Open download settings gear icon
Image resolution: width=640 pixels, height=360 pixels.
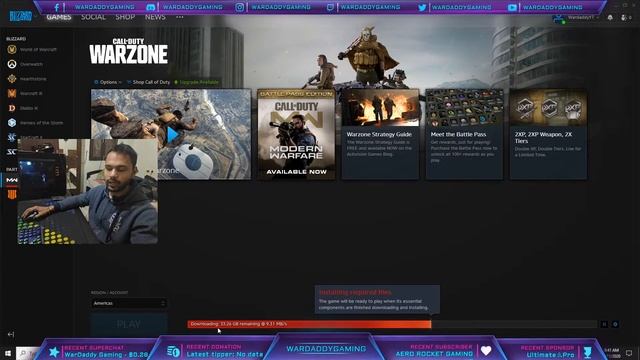(x=615, y=324)
